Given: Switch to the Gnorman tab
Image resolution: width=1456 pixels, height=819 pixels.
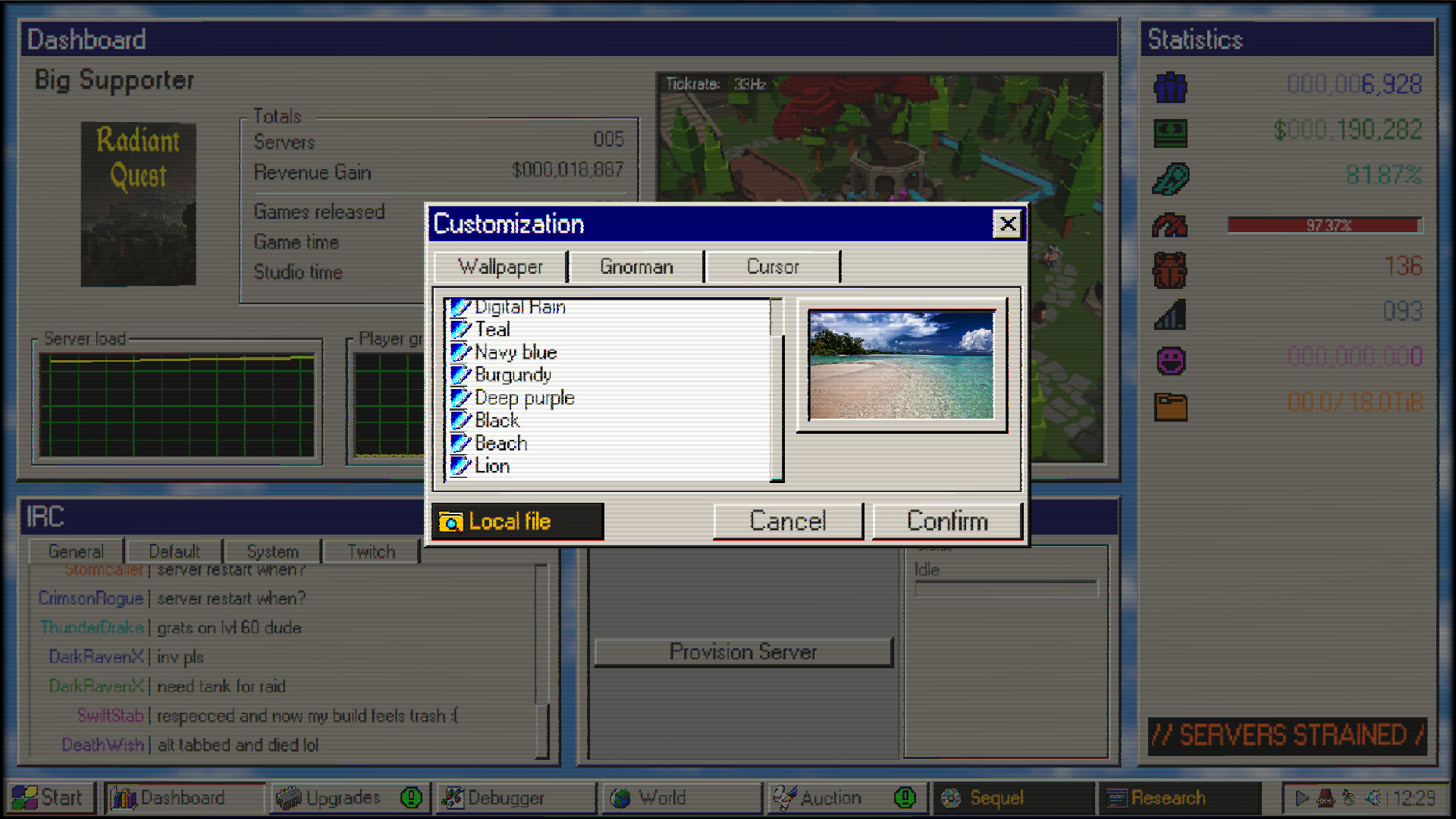Looking at the screenshot, I should [636, 266].
